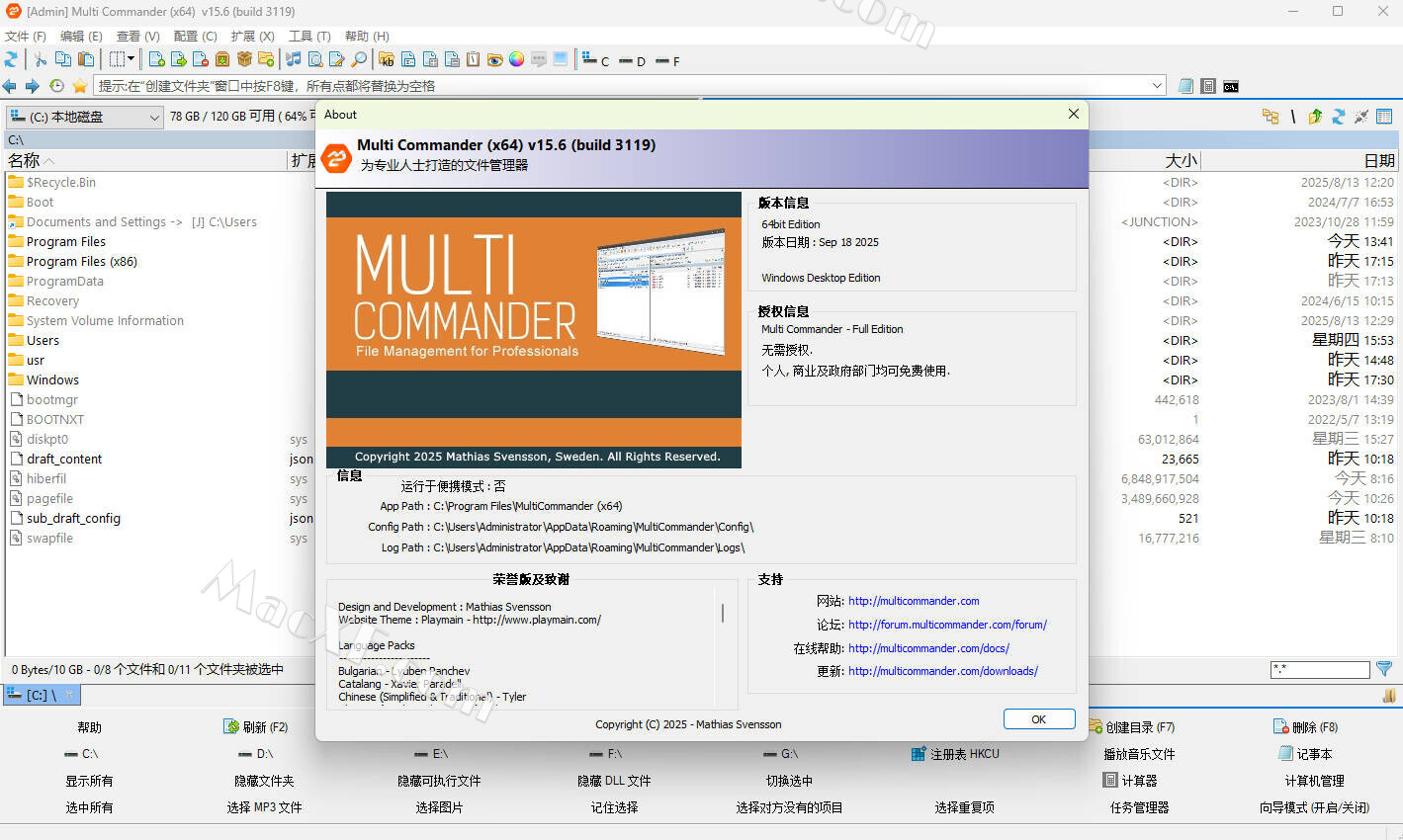Screen dimensions: 1403x840
Task: Click the search magnifying glass icon
Action: point(359,59)
